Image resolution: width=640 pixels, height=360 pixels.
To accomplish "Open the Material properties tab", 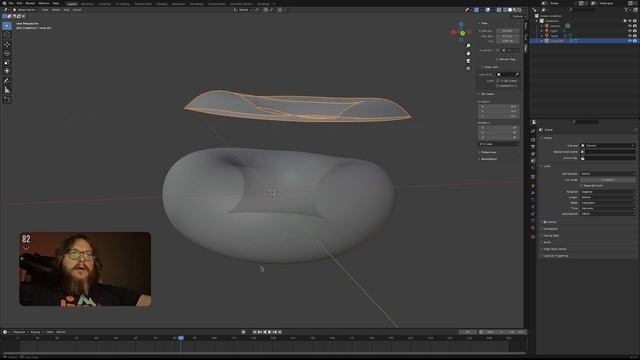I will (533, 228).
